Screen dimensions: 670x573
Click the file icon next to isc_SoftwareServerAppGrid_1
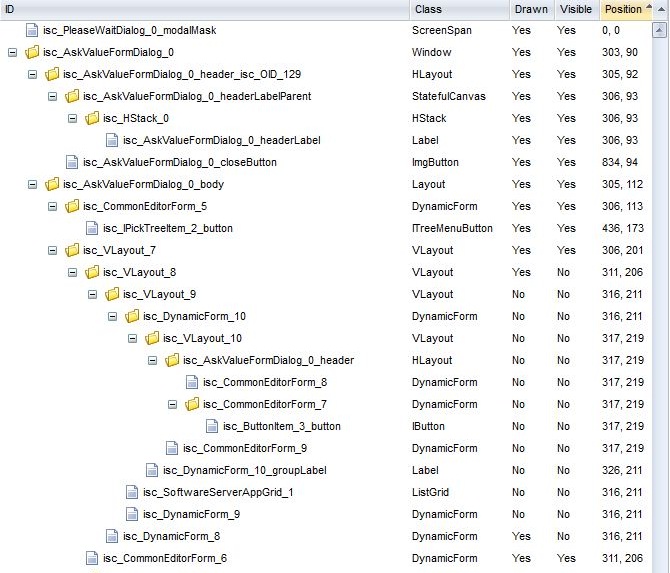coord(132,492)
